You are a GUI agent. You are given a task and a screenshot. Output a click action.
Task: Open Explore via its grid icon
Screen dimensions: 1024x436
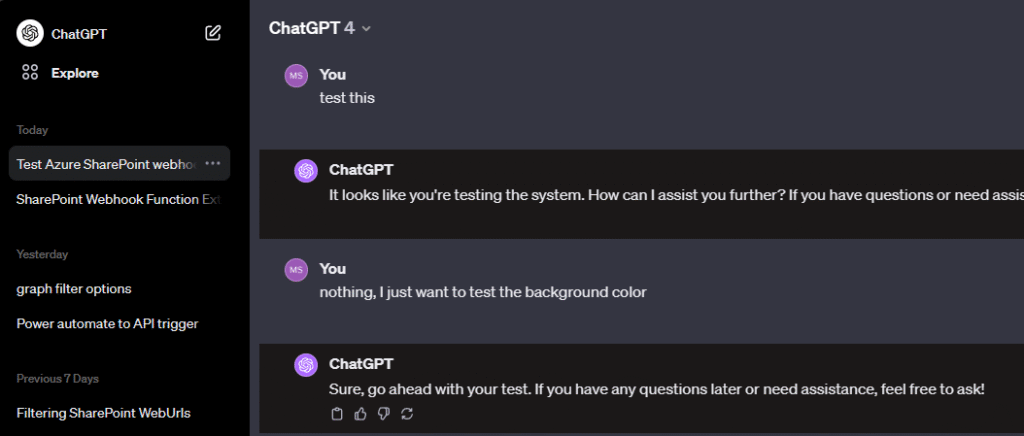point(30,73)
